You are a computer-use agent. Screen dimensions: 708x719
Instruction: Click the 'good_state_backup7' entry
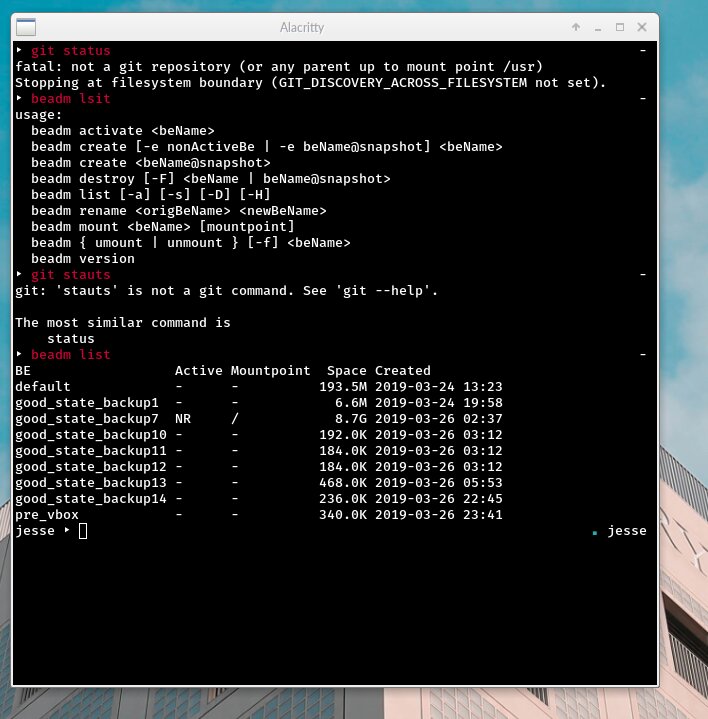87,419
